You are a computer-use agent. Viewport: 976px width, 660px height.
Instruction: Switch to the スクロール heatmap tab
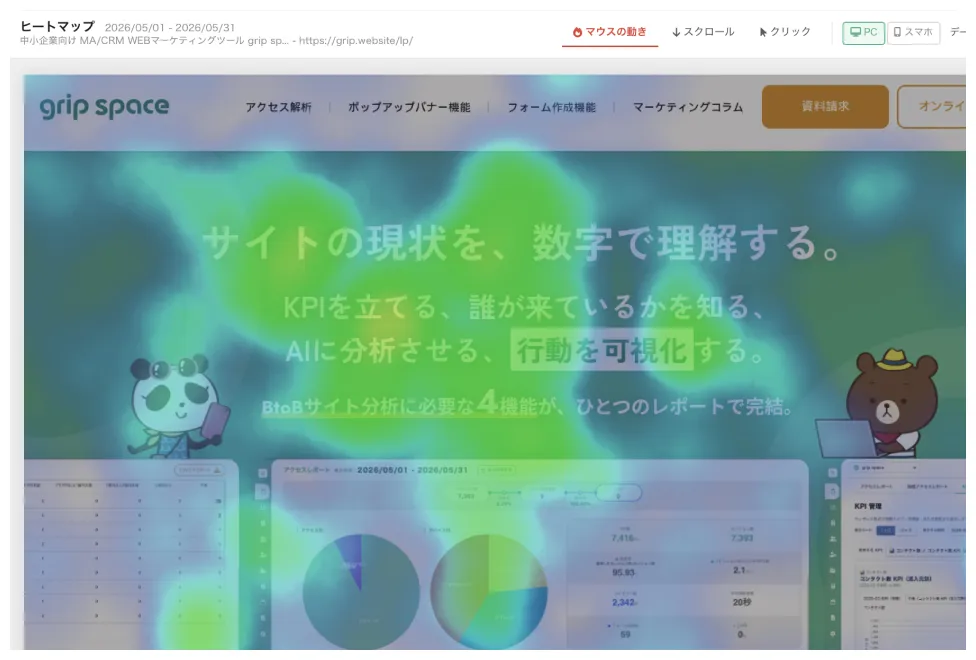[703, 32]
